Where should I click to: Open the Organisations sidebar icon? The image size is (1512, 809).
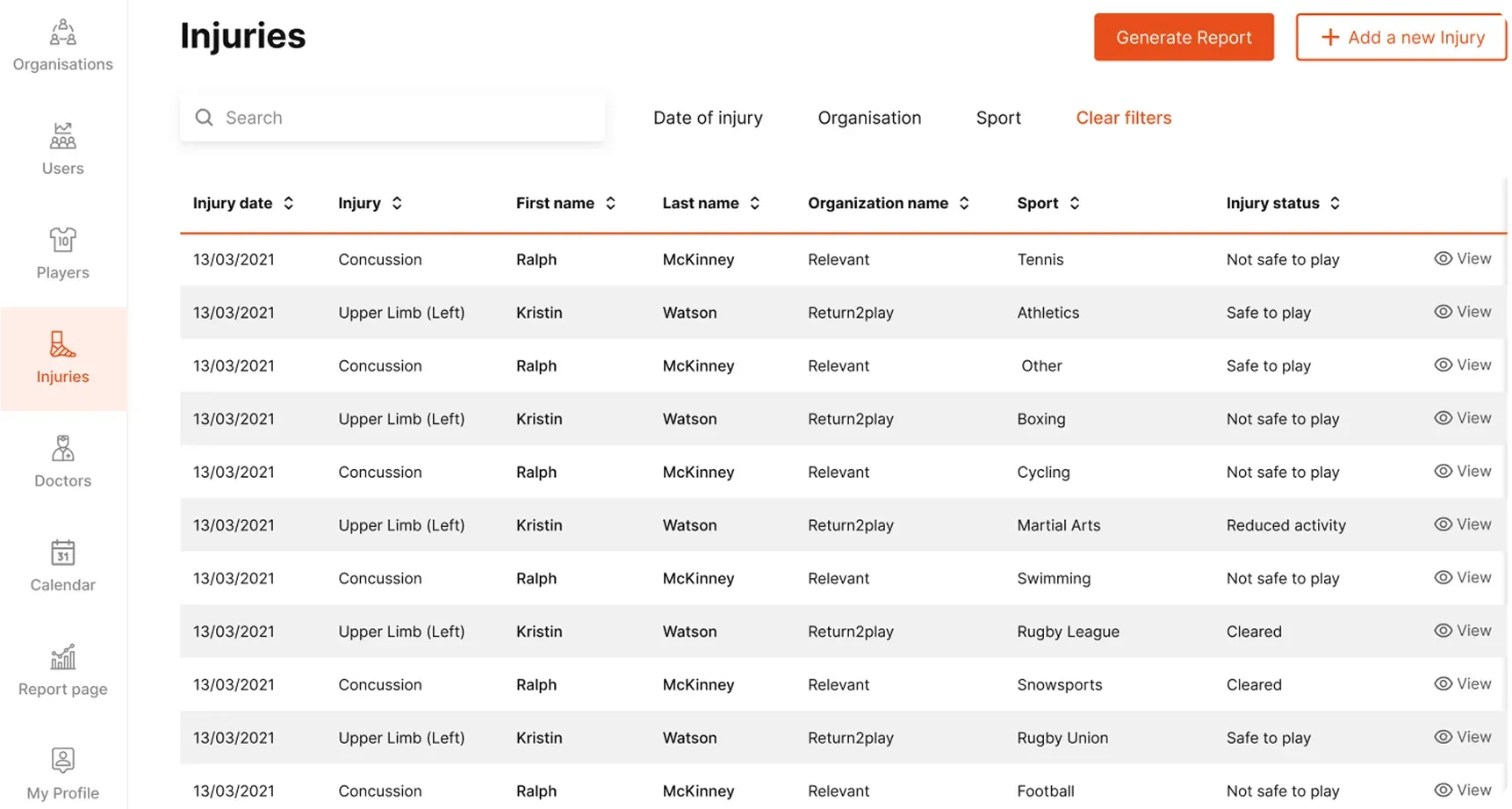click(x=62, y=33)
